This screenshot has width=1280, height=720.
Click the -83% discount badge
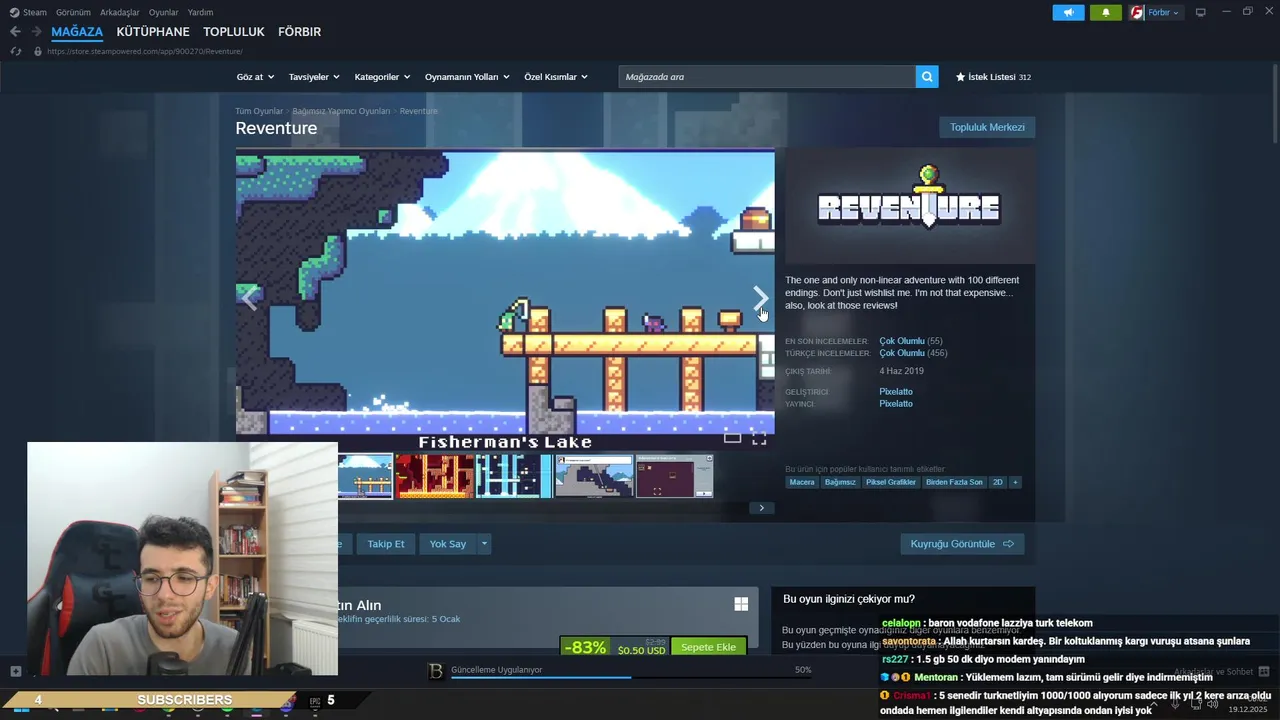(x=585, y=647)
